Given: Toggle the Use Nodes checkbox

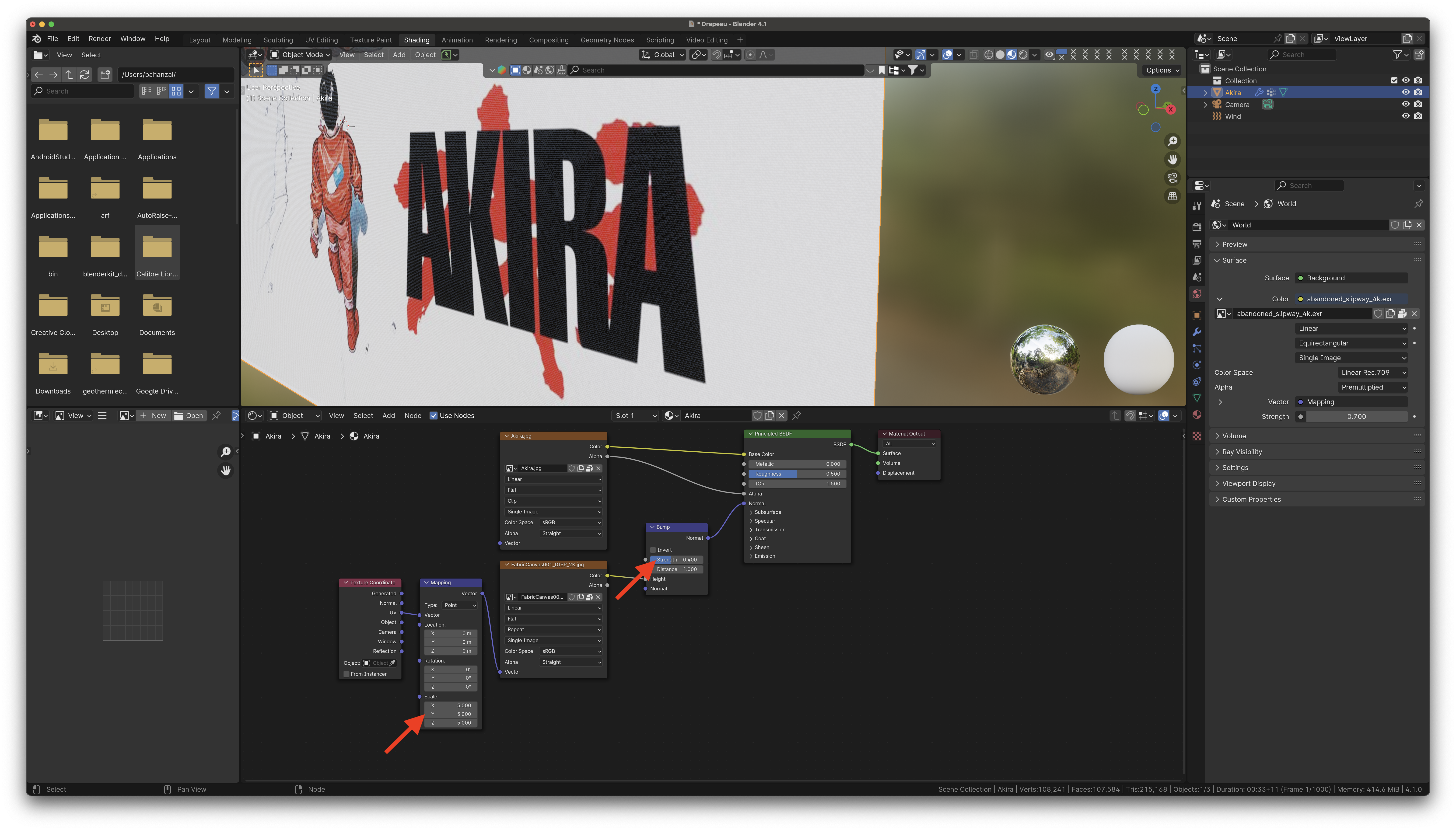Looking at the screenshot, I should (433, 415).
